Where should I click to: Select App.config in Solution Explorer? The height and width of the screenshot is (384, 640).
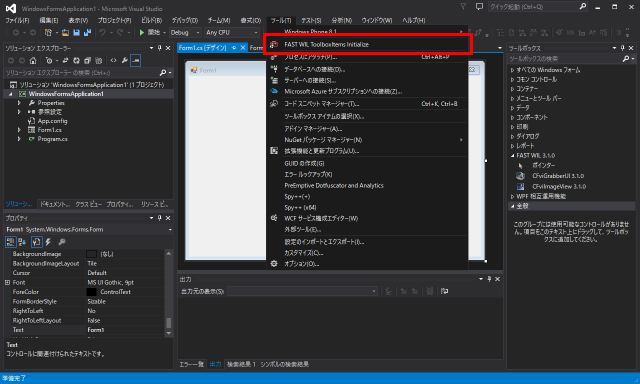point(52,121)
